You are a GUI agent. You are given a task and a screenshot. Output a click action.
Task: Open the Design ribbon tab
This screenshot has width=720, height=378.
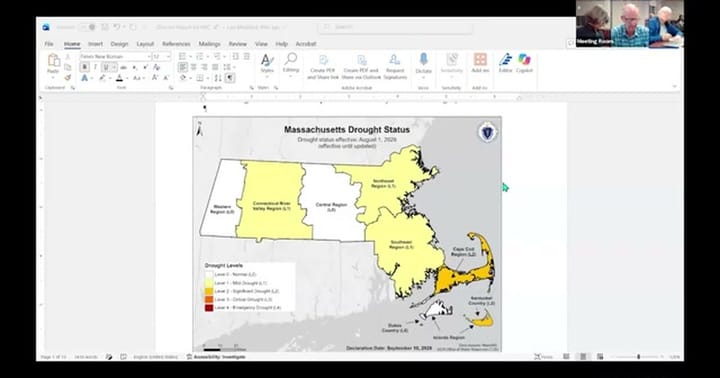119,44
